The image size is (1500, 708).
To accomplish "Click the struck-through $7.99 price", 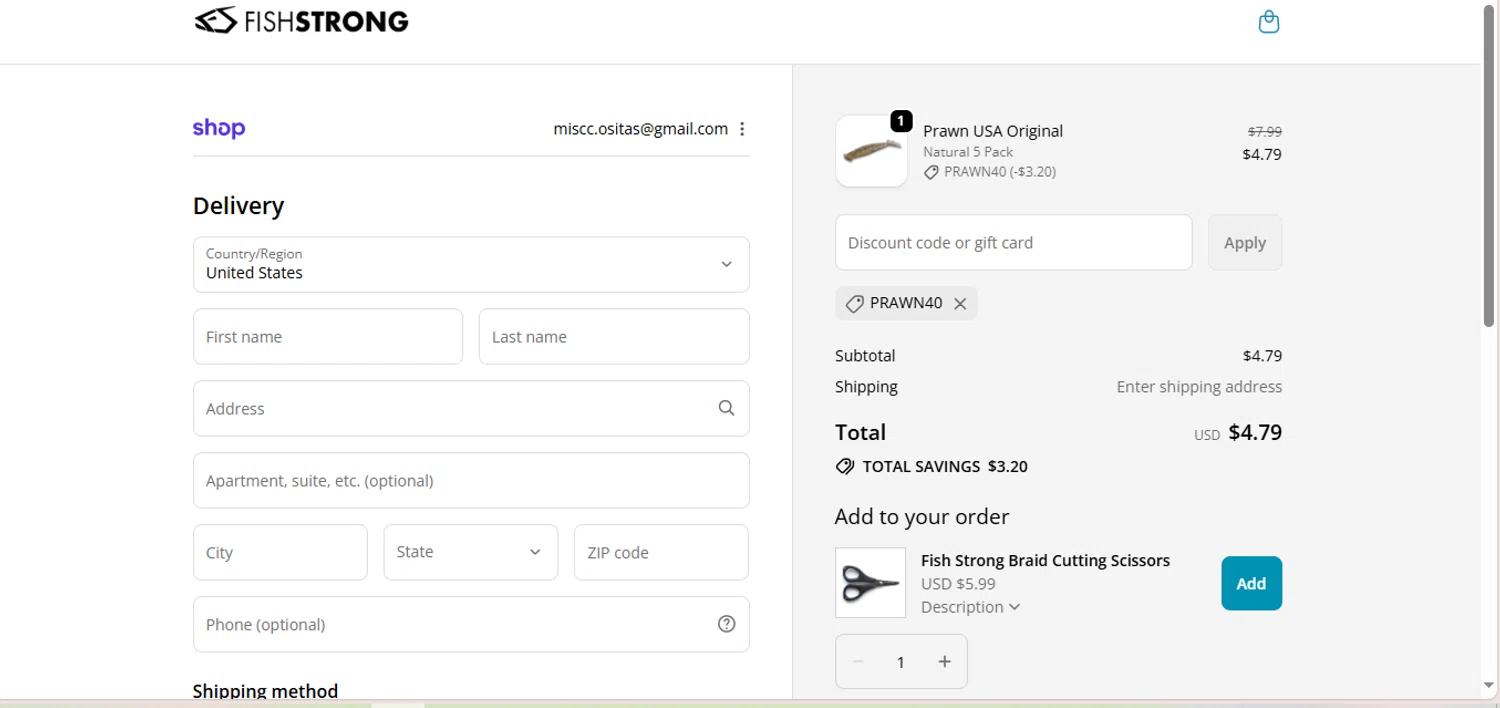I will (1265, 131).
